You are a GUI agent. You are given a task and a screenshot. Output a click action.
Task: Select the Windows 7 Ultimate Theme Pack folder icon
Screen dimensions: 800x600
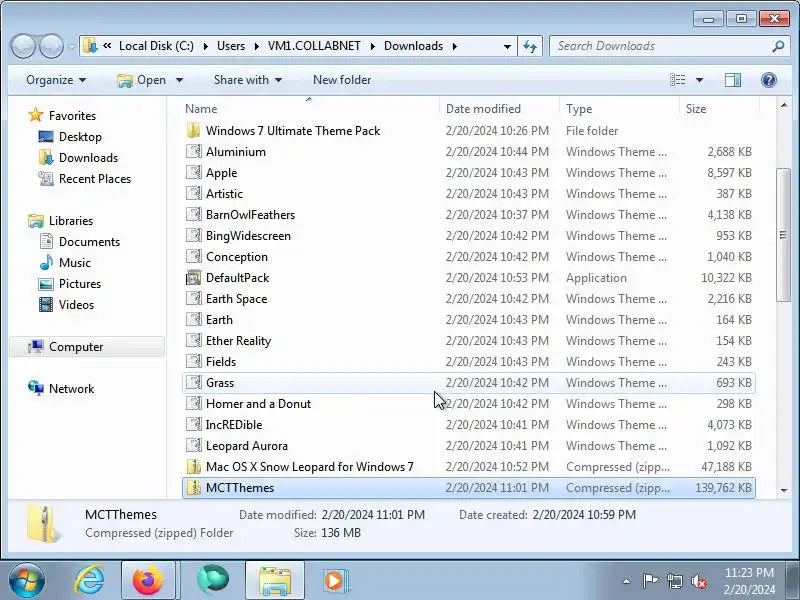(x=193, y=131)
